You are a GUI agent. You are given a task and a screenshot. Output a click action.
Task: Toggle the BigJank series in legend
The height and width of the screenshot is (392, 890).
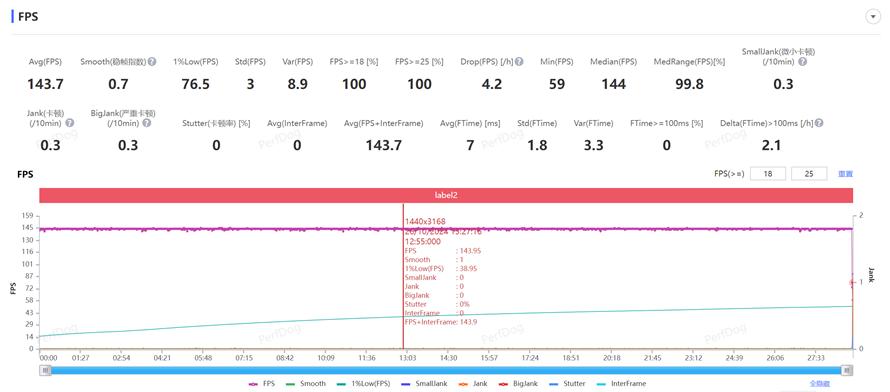point(517,383)
